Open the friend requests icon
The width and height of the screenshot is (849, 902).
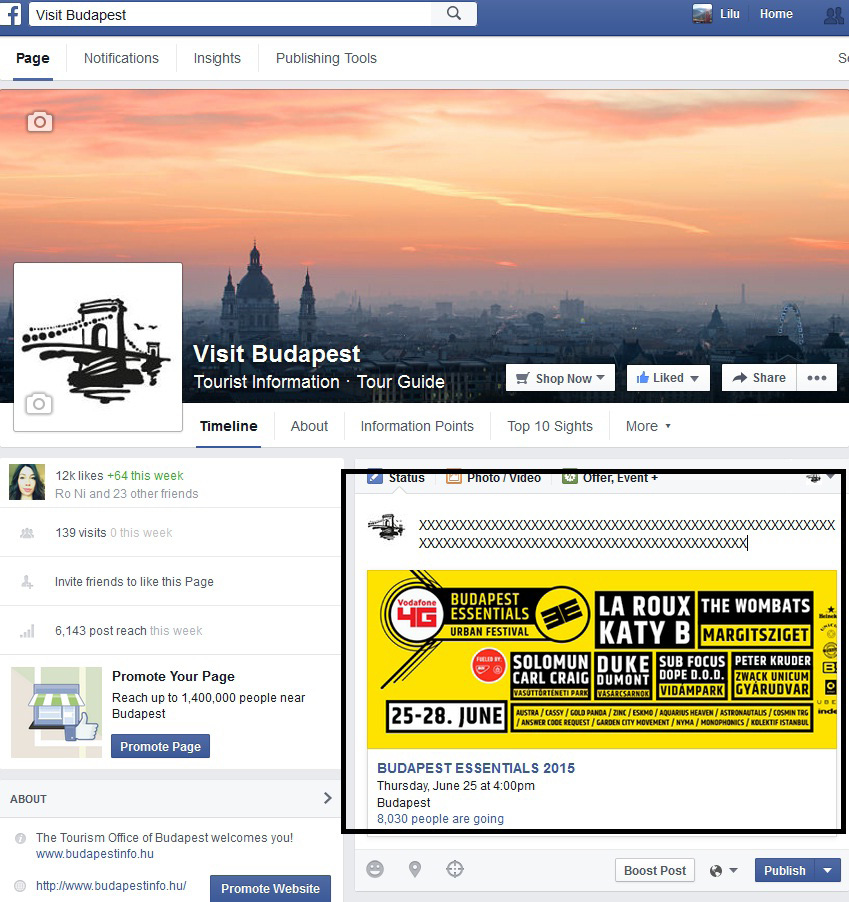pos(833,14)
